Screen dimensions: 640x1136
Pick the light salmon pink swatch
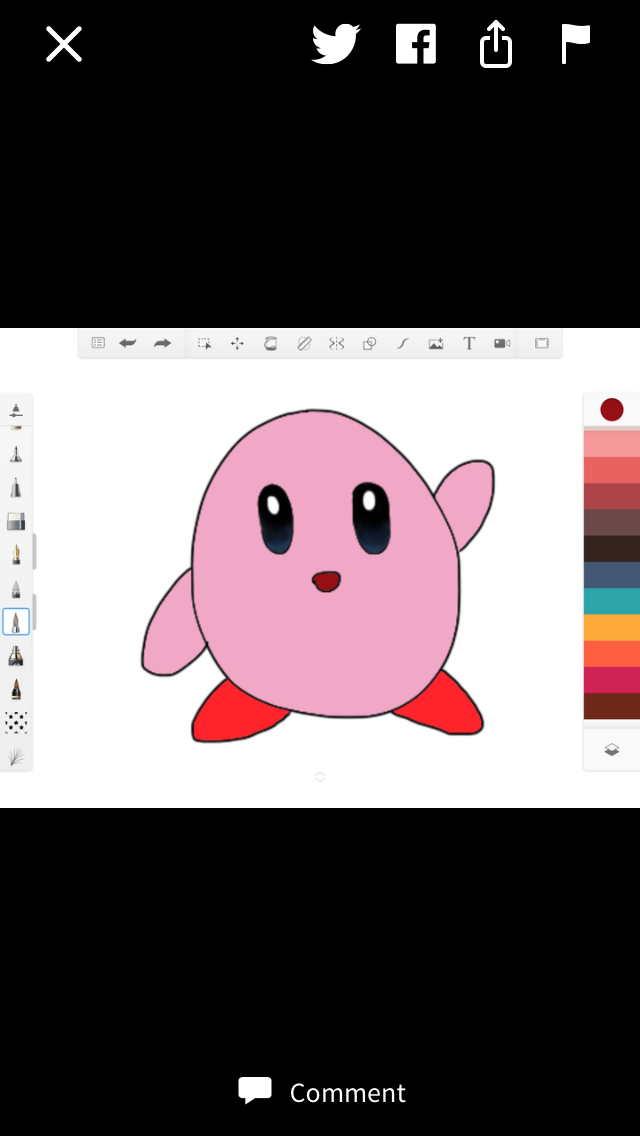[x=612, y=443]
